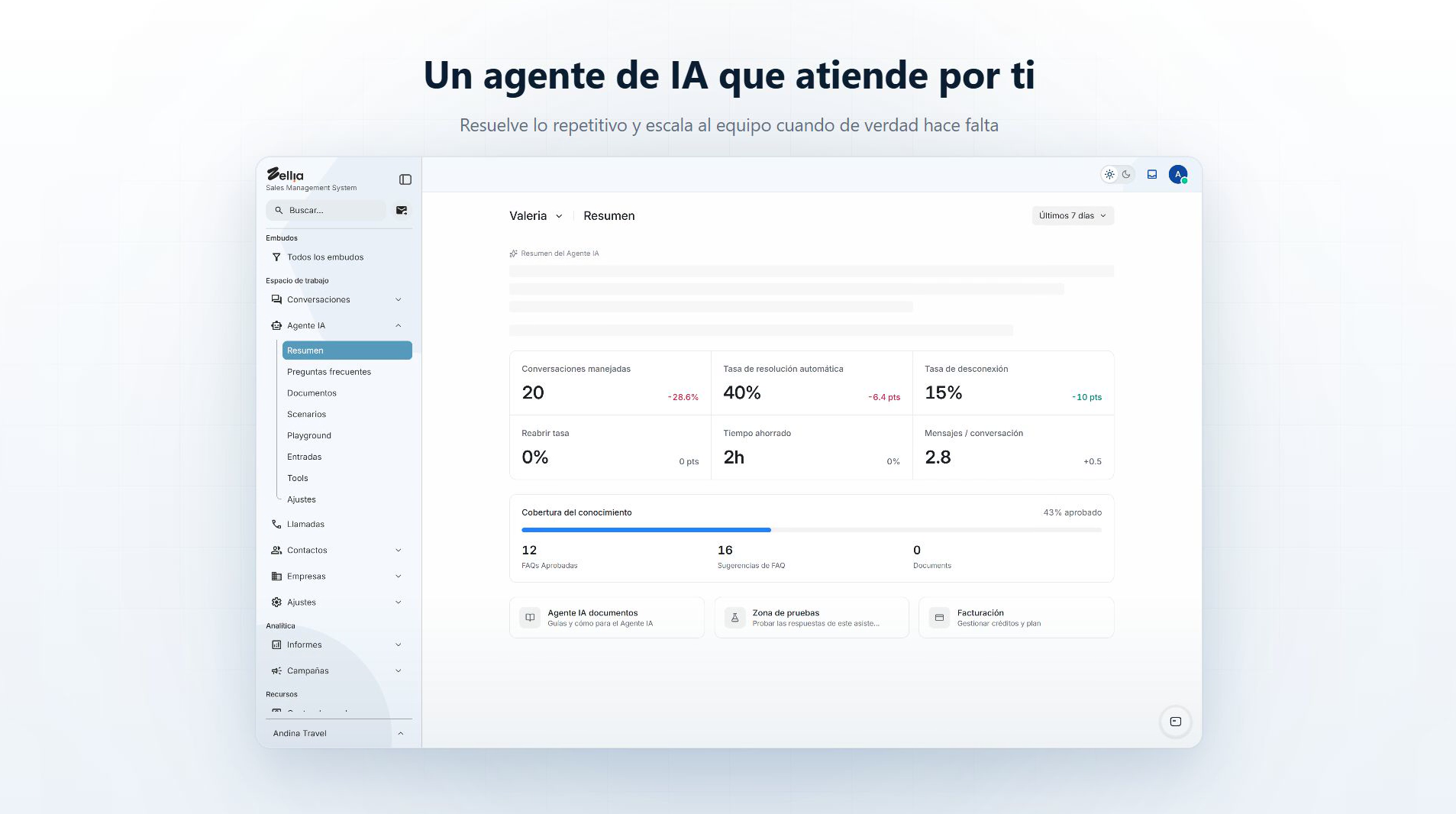The height and width of the screenshot is (814, 1456).
Task: Click the sparkle icon by Resumen del Agente IA
Action: (x=514, y=254)
